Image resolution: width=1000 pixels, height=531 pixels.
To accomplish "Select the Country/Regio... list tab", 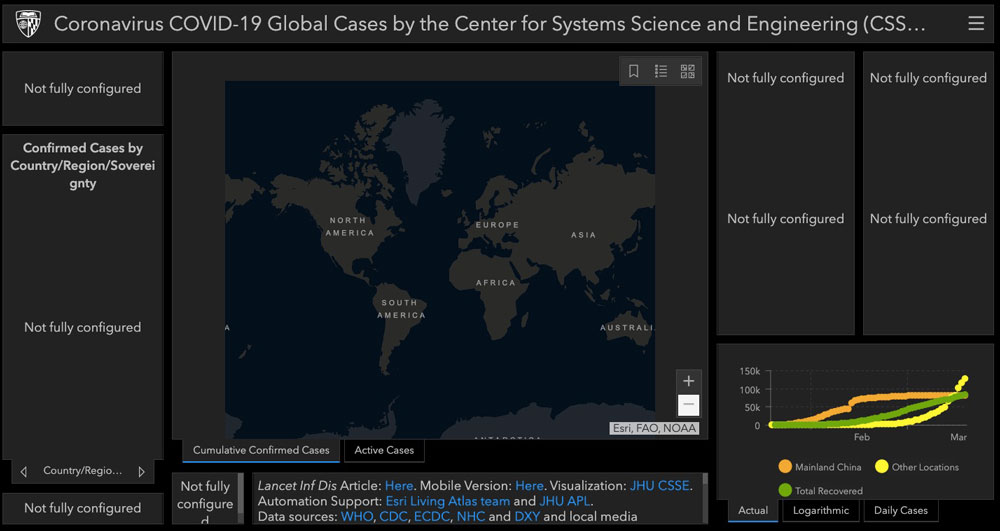I will pos(82,470).
